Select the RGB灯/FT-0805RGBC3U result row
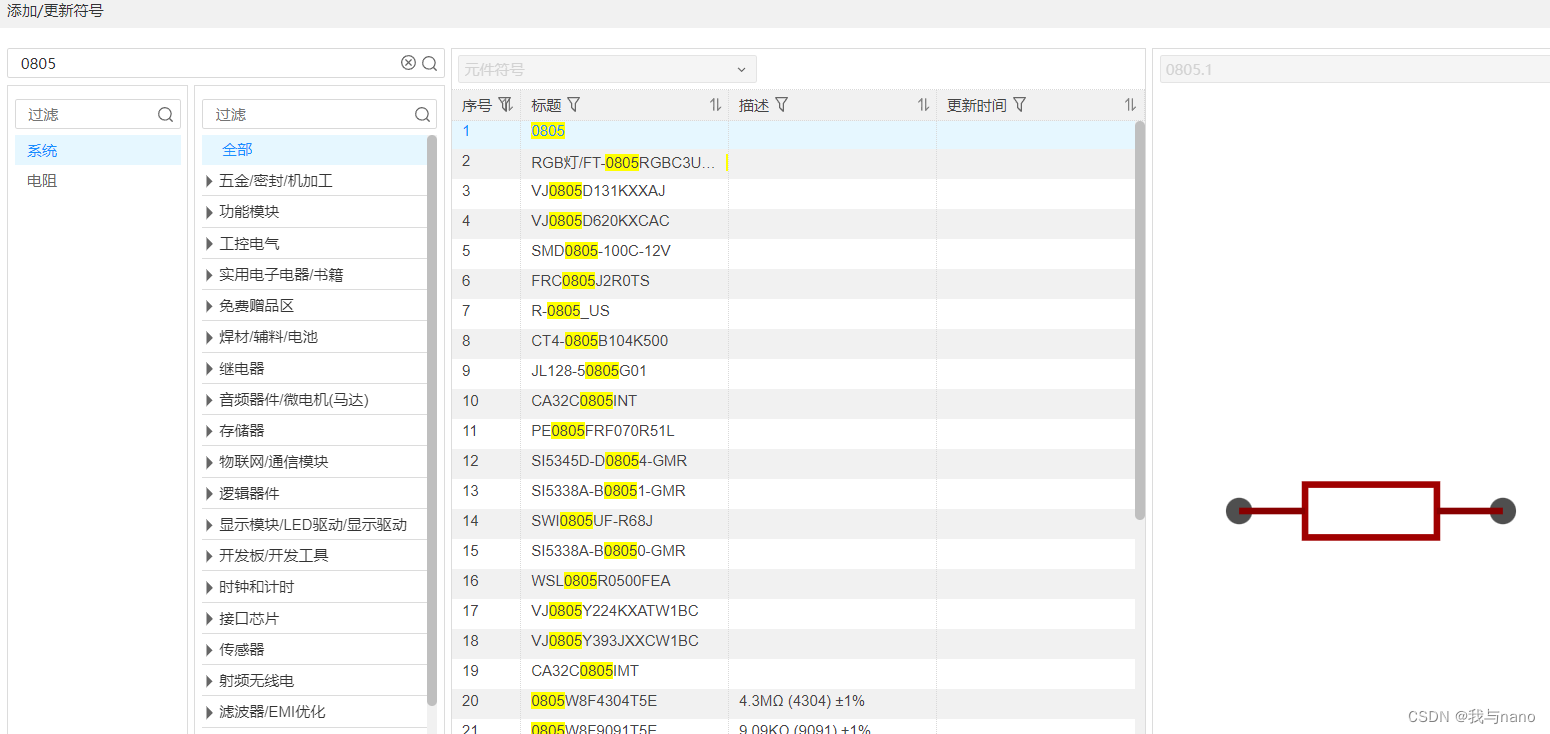Viewport: 1550px width, 734px height. click(793, 164)
